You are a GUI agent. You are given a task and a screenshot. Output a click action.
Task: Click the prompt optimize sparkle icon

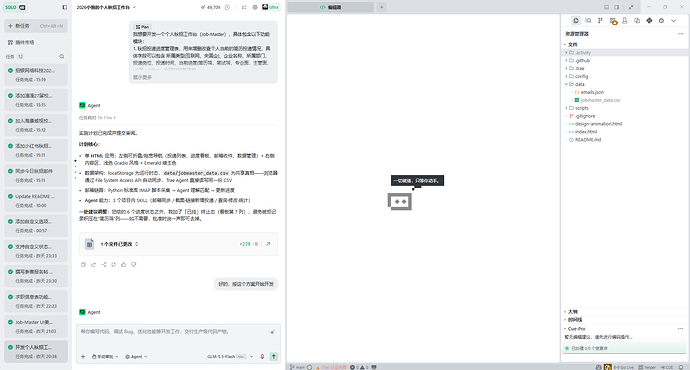coord(272,332)
